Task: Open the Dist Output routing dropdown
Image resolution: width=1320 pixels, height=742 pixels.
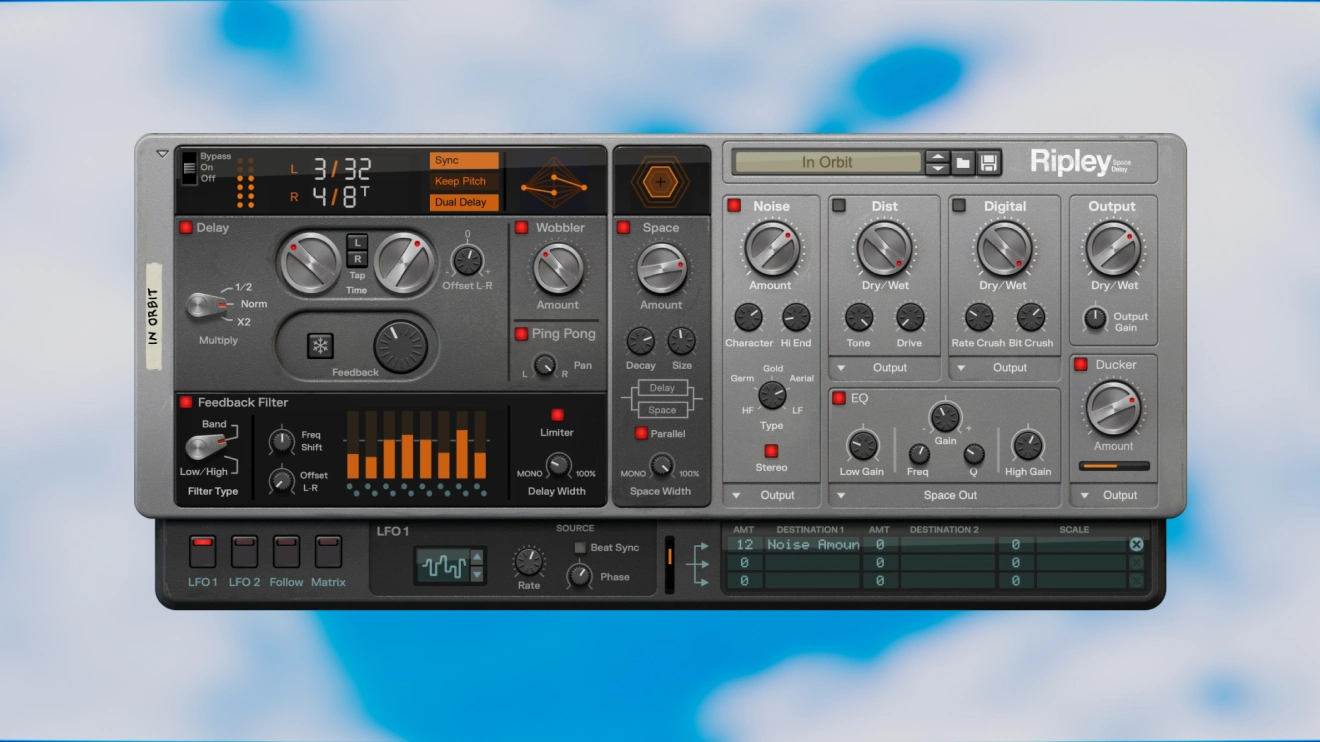Action: [884, 368]
